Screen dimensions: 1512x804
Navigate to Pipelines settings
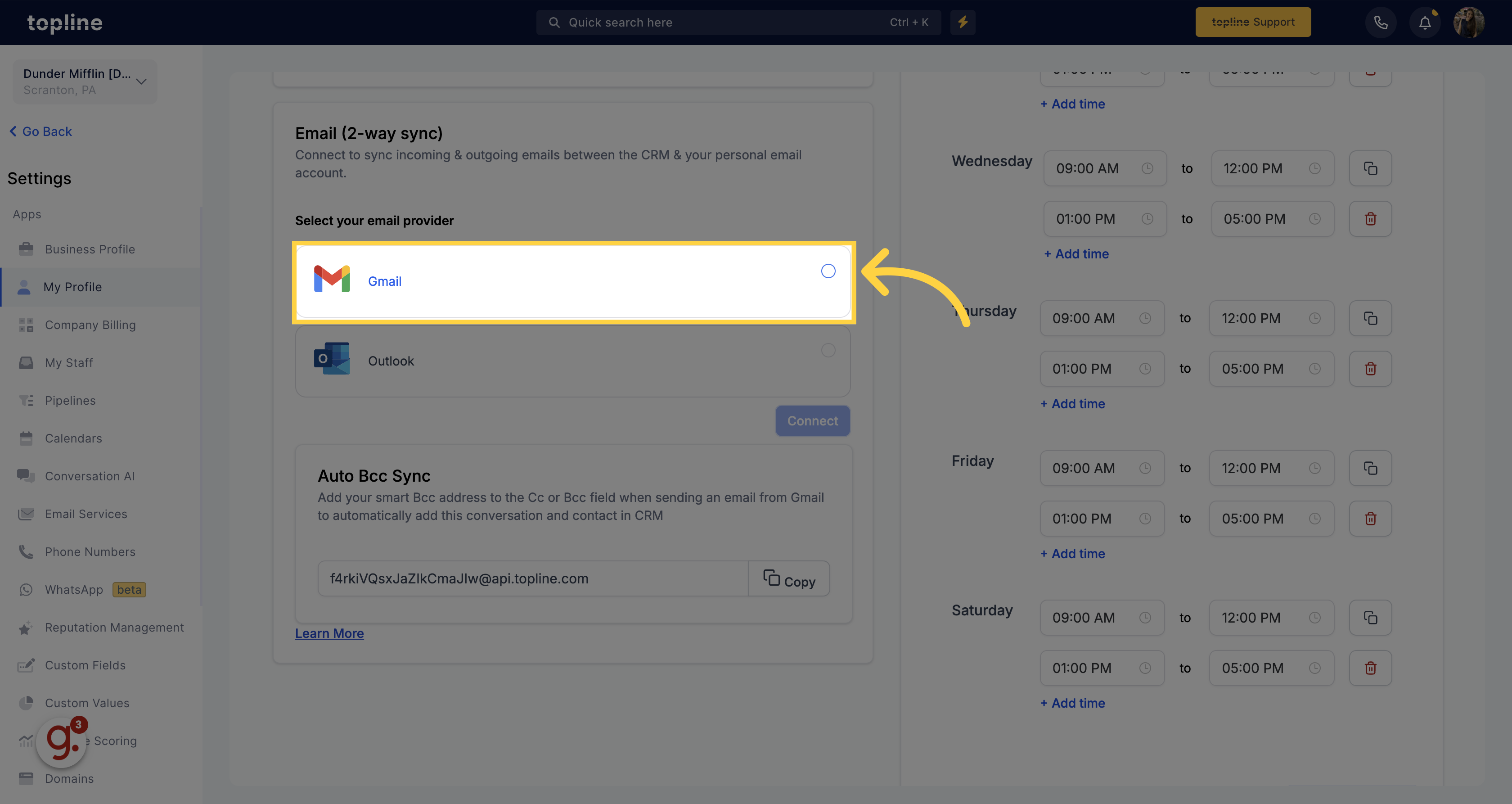pyautogui.click(x=70, y=400)
